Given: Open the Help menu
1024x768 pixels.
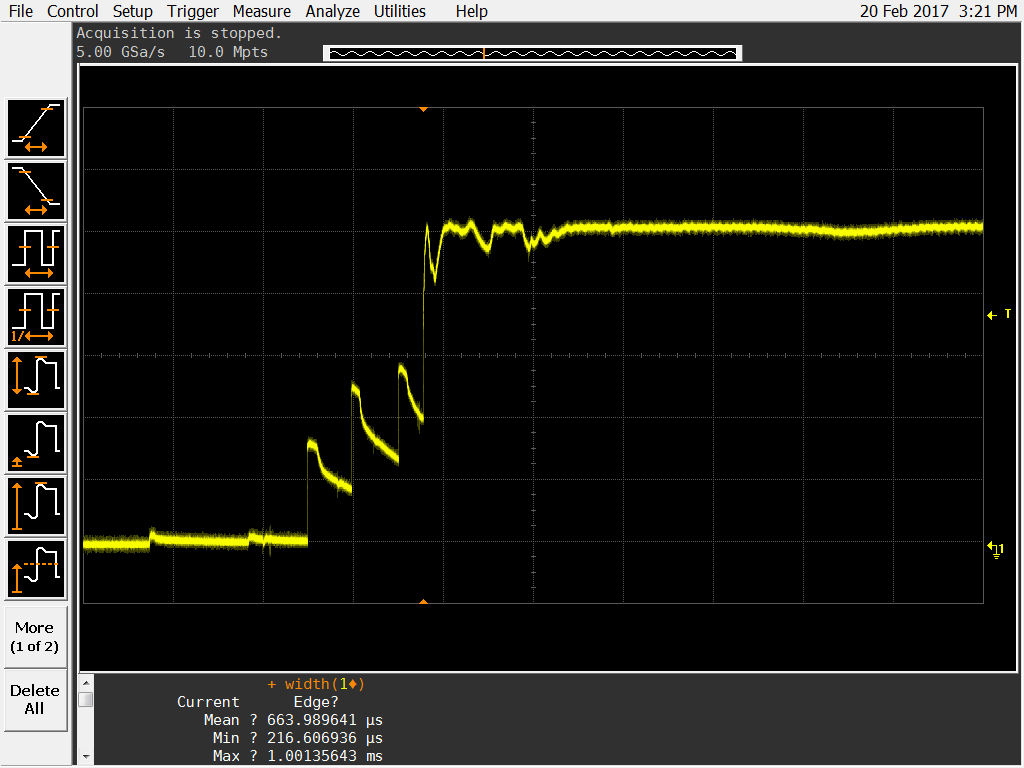Looking at the screenshot, I should click(x=472, y=11).
